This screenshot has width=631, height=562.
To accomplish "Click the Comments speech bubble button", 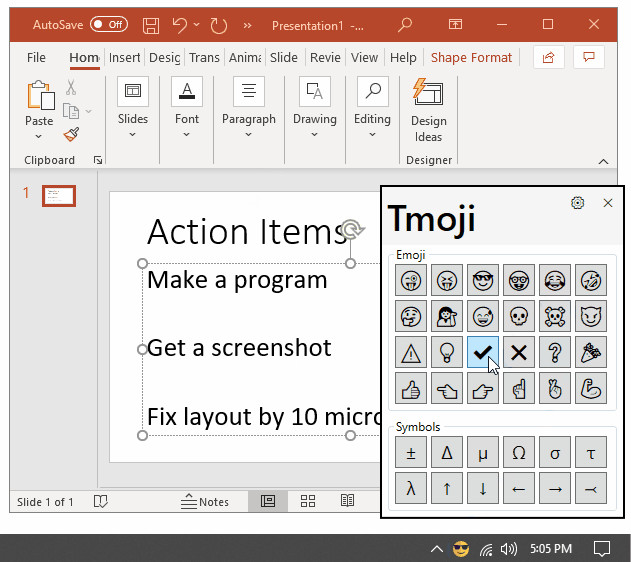I will point(589,57).
